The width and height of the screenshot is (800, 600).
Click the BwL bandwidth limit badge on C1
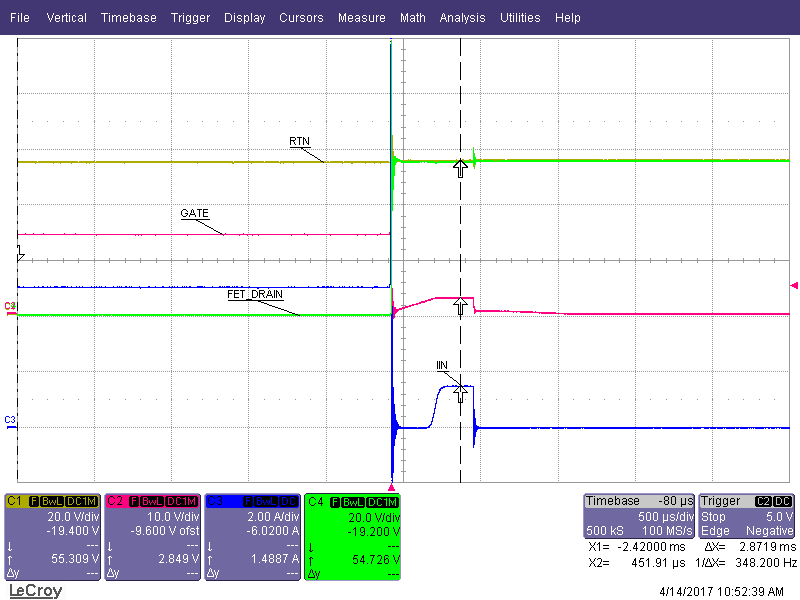52,501
